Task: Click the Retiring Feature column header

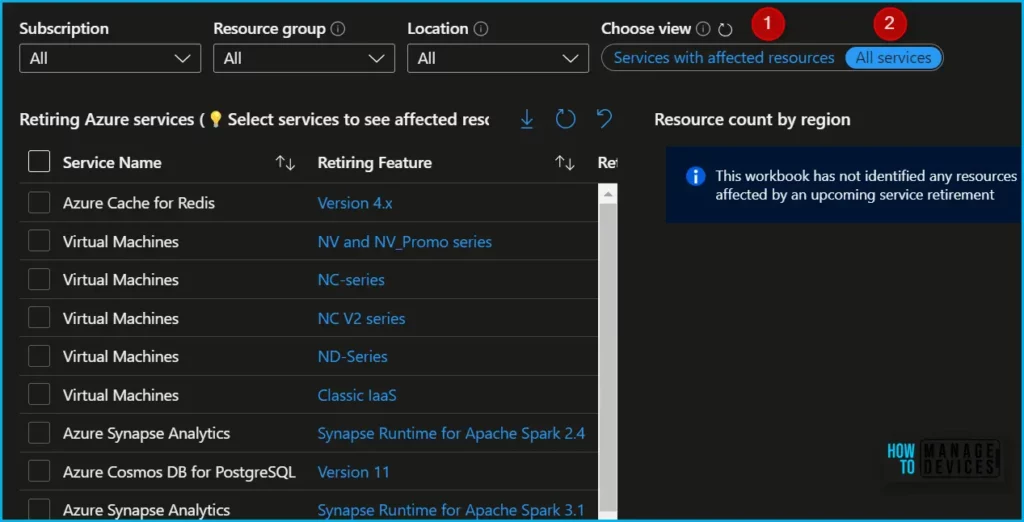Action: (374, 163)
